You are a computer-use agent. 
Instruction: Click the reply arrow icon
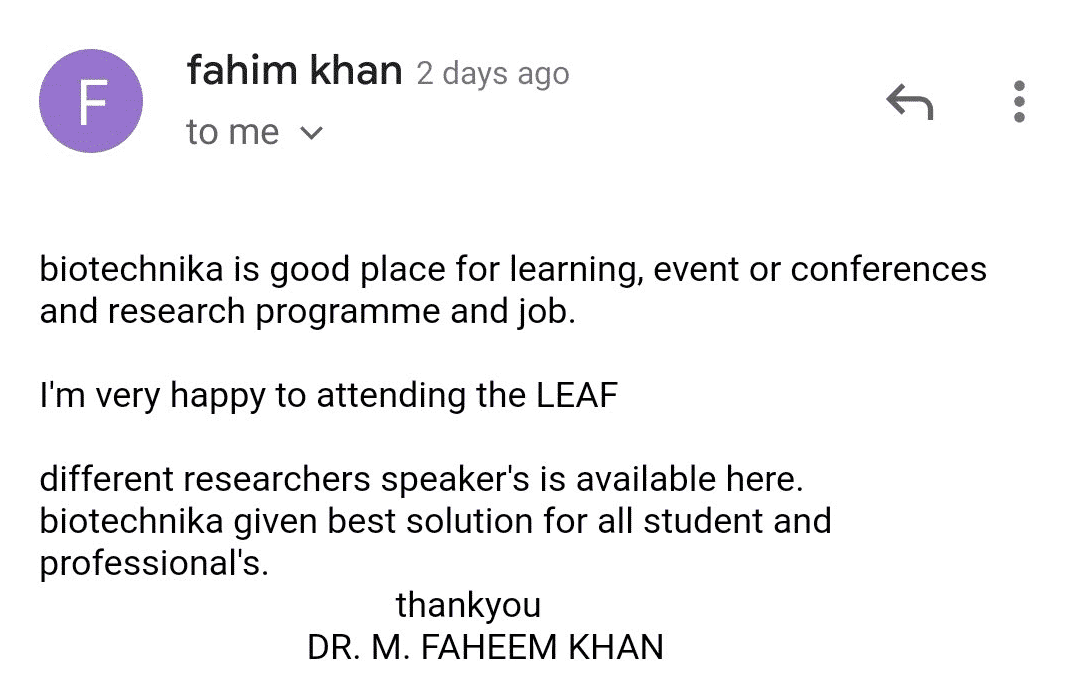click(x=909, y=102)
